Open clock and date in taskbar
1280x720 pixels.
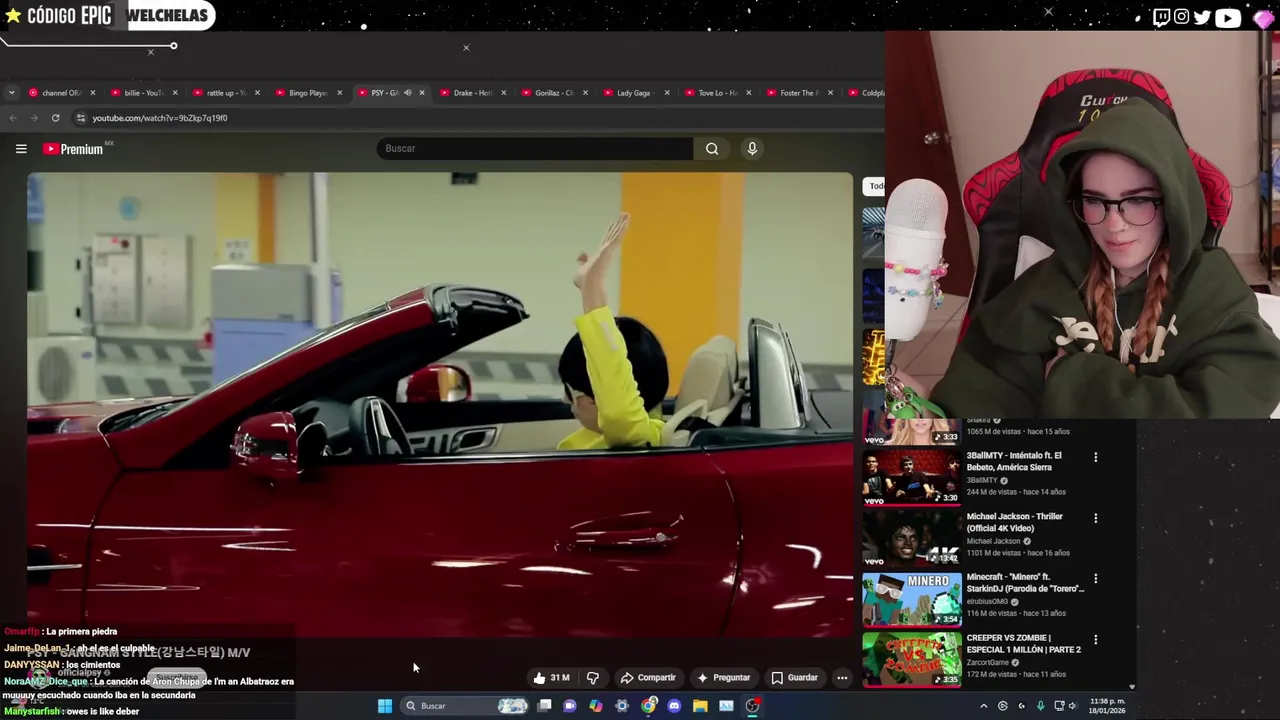pos(1107,706)
